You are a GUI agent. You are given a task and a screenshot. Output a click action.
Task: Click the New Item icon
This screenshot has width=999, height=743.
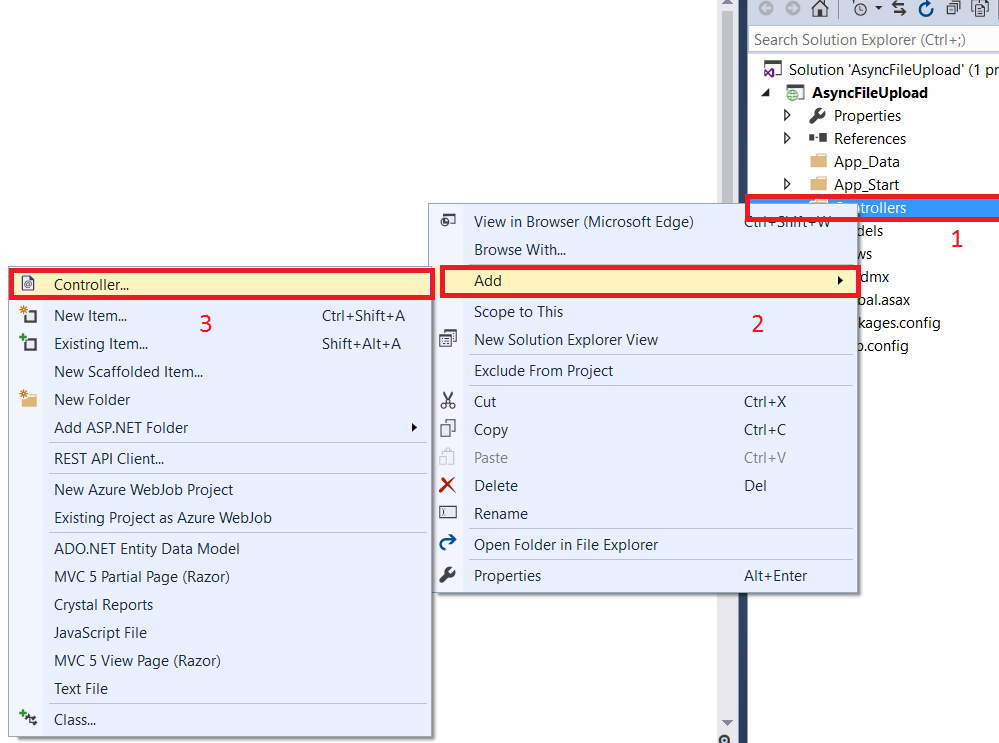[28, 314]
